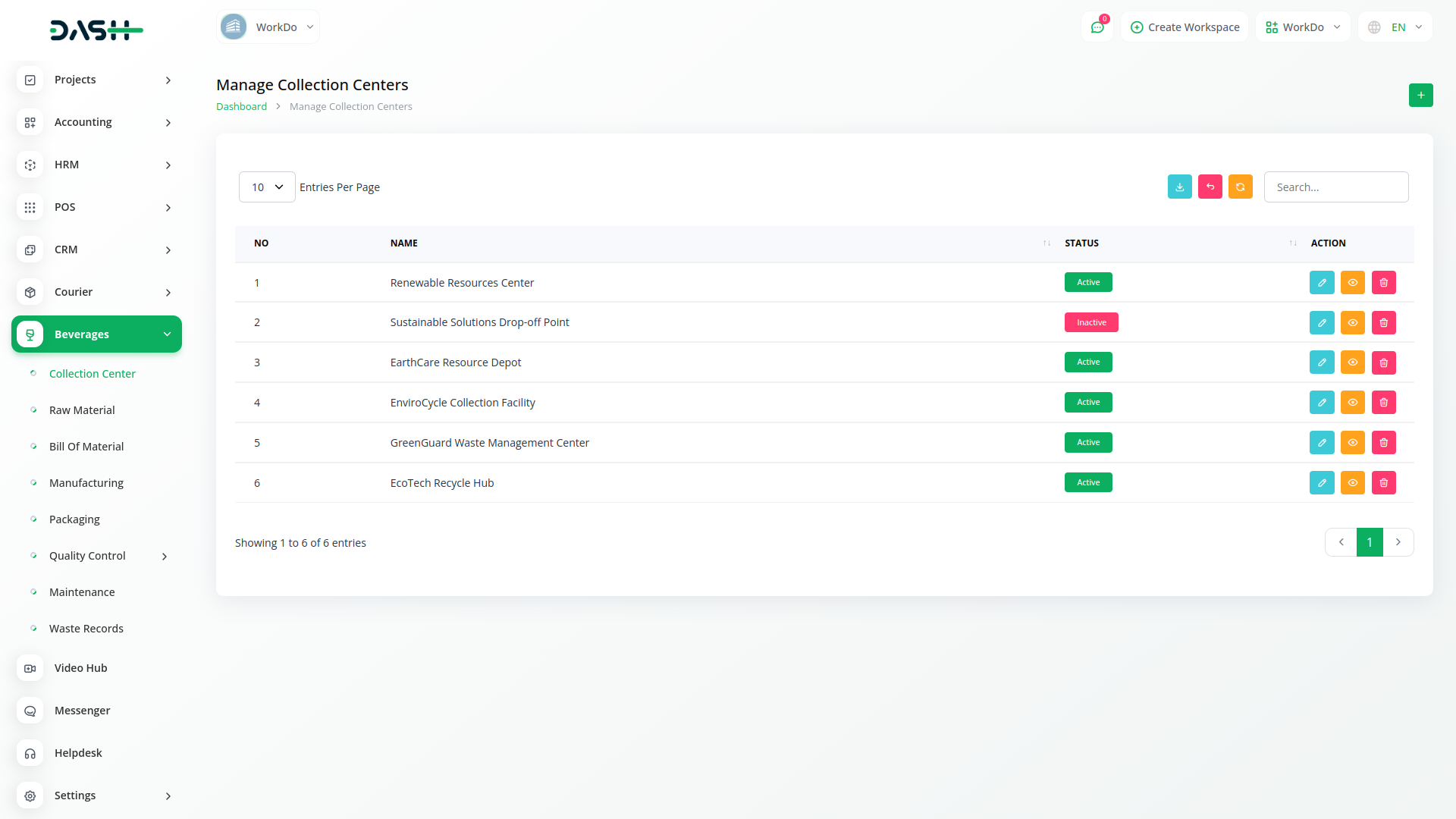Open the entries per page dropdown
The height and width of the screenshot is (819, 1456).
(267, 187)
